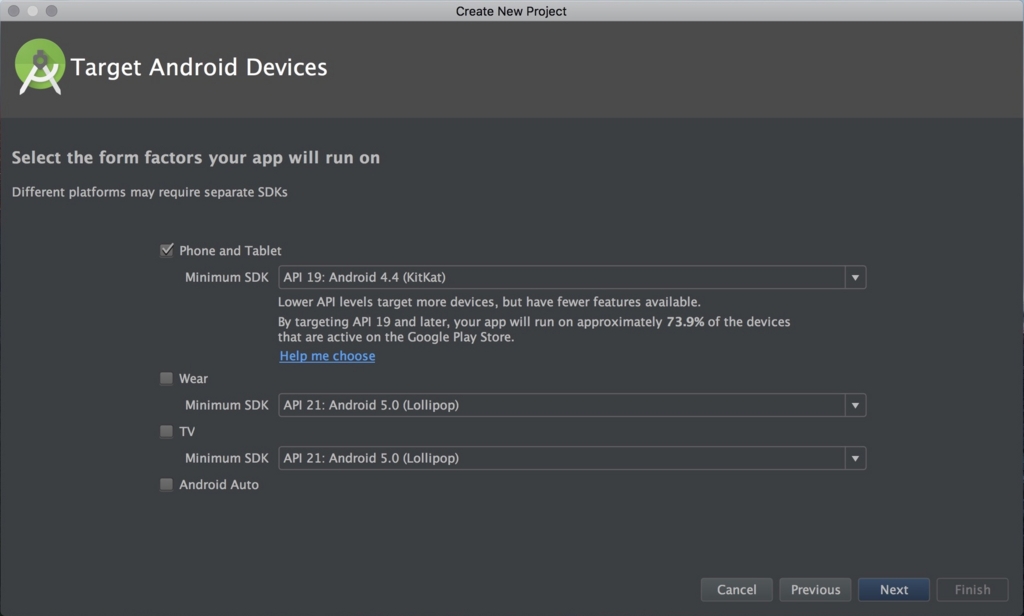The height and width of the screenshot is (616, 1024).
Task: Expand the Wear Minimum SDK dropdown arrow
Action: coord(855,405)
